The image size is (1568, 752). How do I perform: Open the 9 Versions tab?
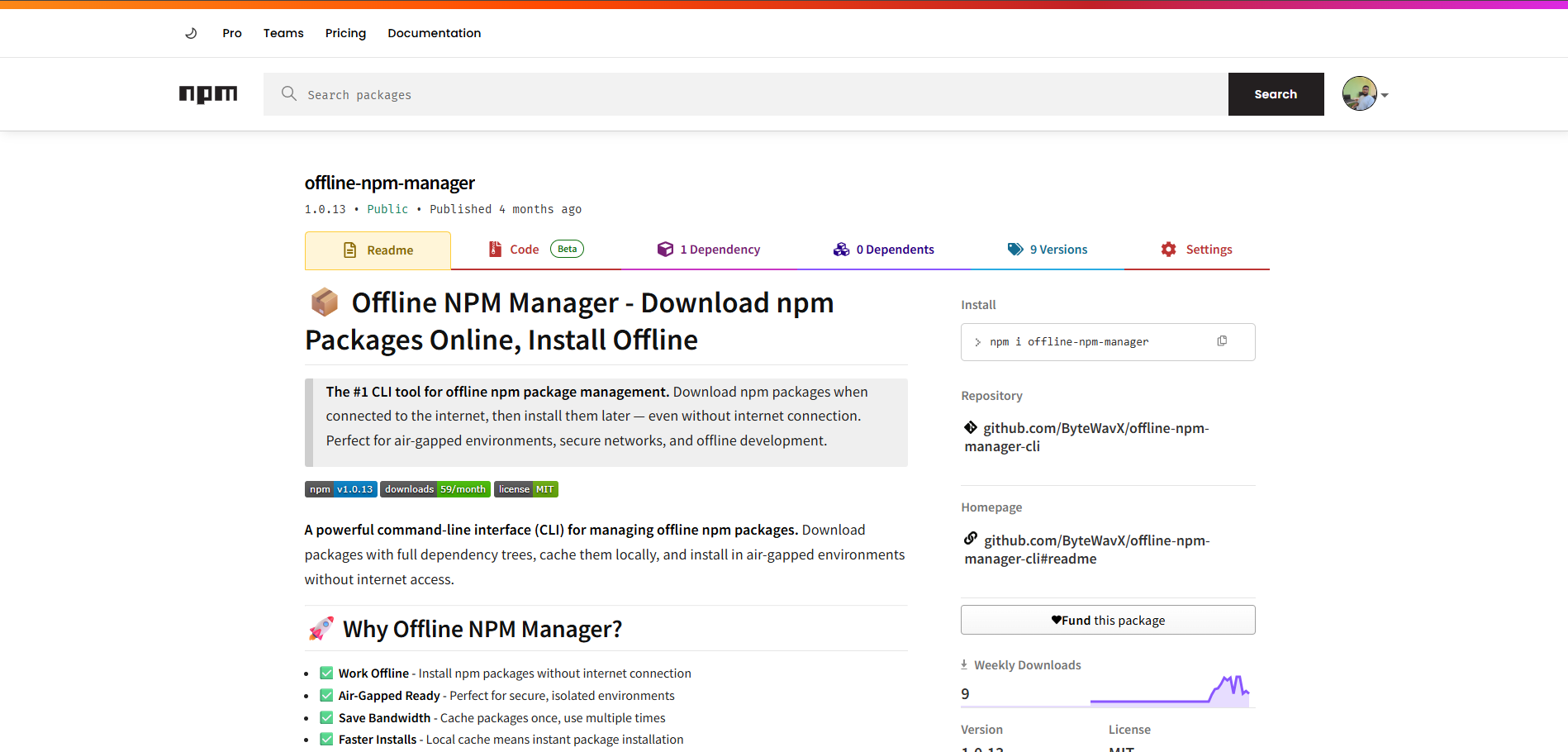(1048, 250)
